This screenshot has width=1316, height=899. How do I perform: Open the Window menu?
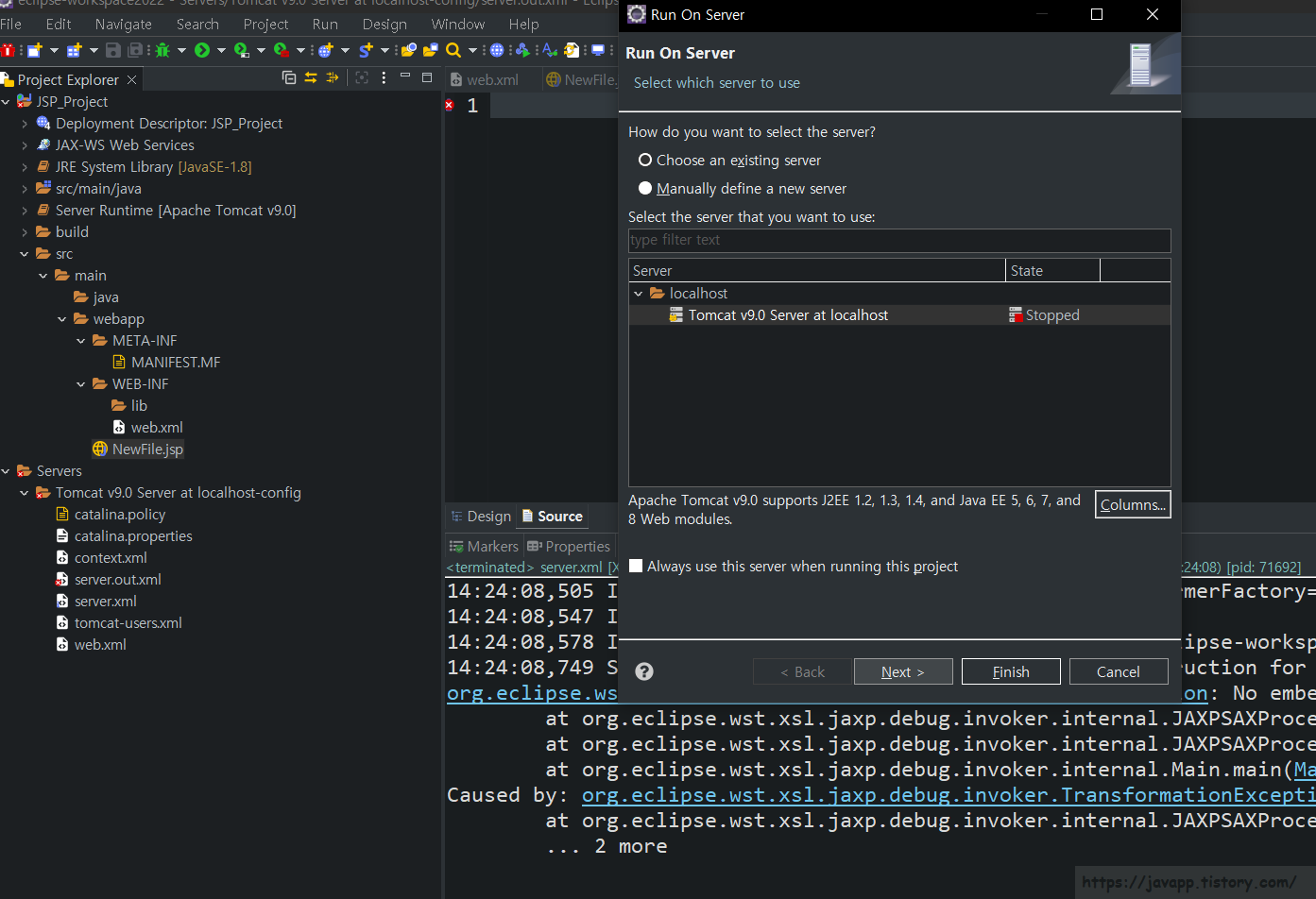(x=458, y=24)
